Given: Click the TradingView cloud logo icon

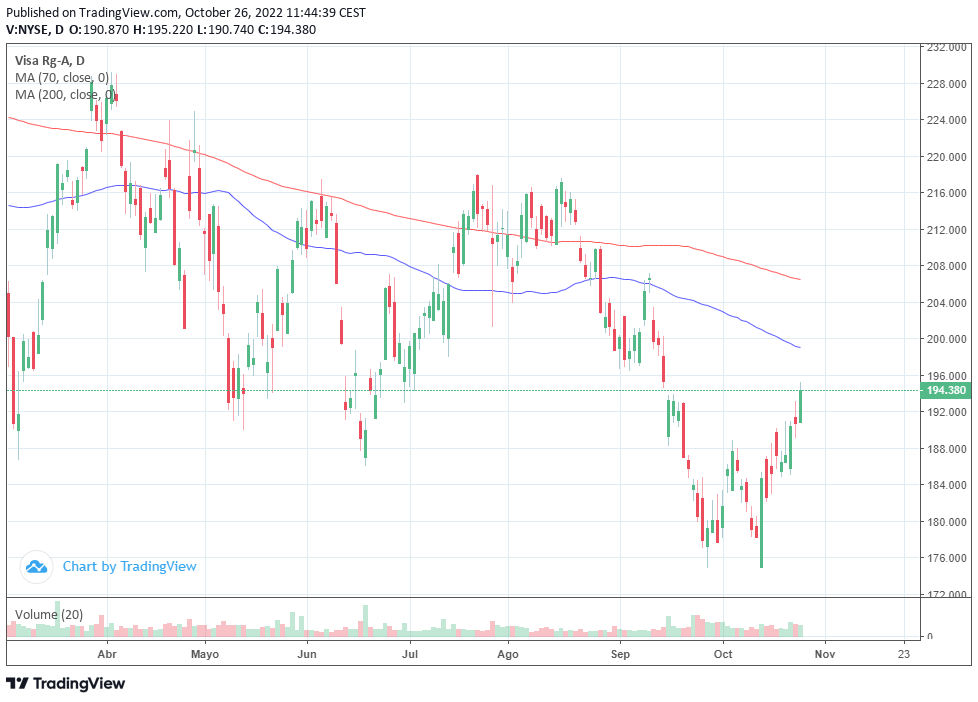Looking at the screenshot, I should point(36,567).
